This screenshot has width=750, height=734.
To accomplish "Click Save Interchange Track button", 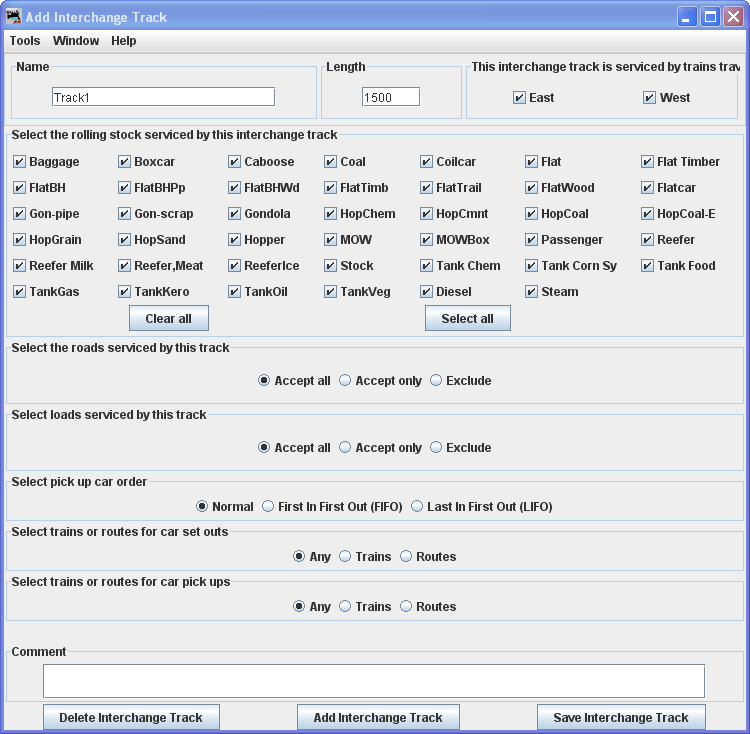I will [621, 717].
